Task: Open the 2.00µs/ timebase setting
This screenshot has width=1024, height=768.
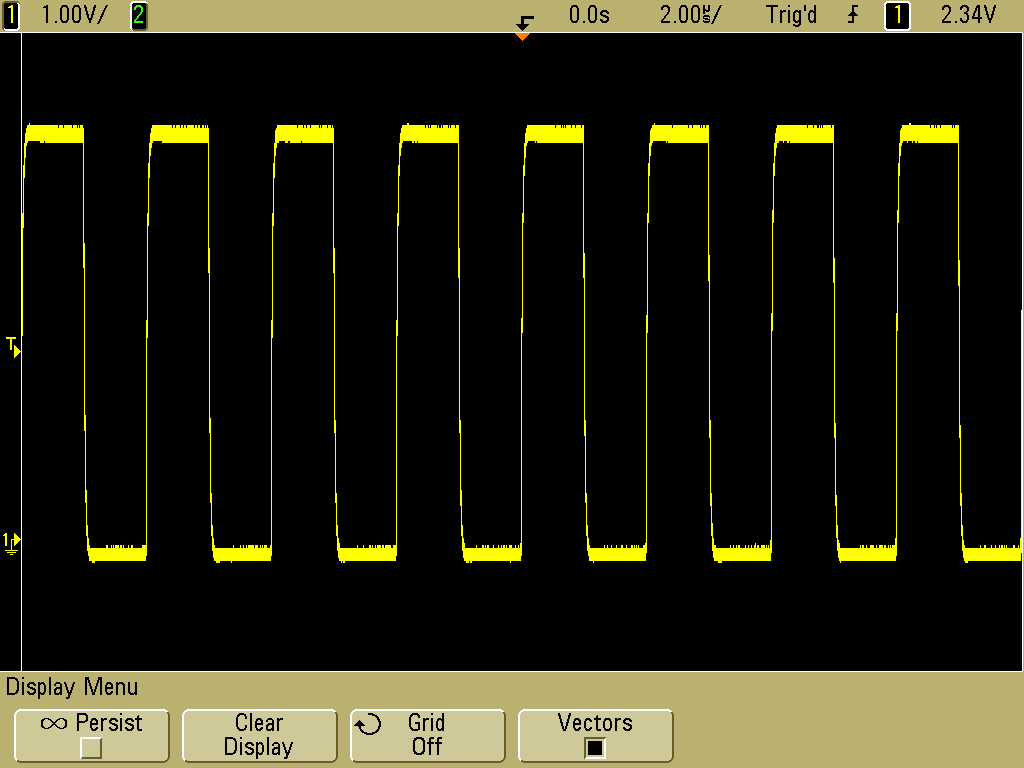Action: 690,15
